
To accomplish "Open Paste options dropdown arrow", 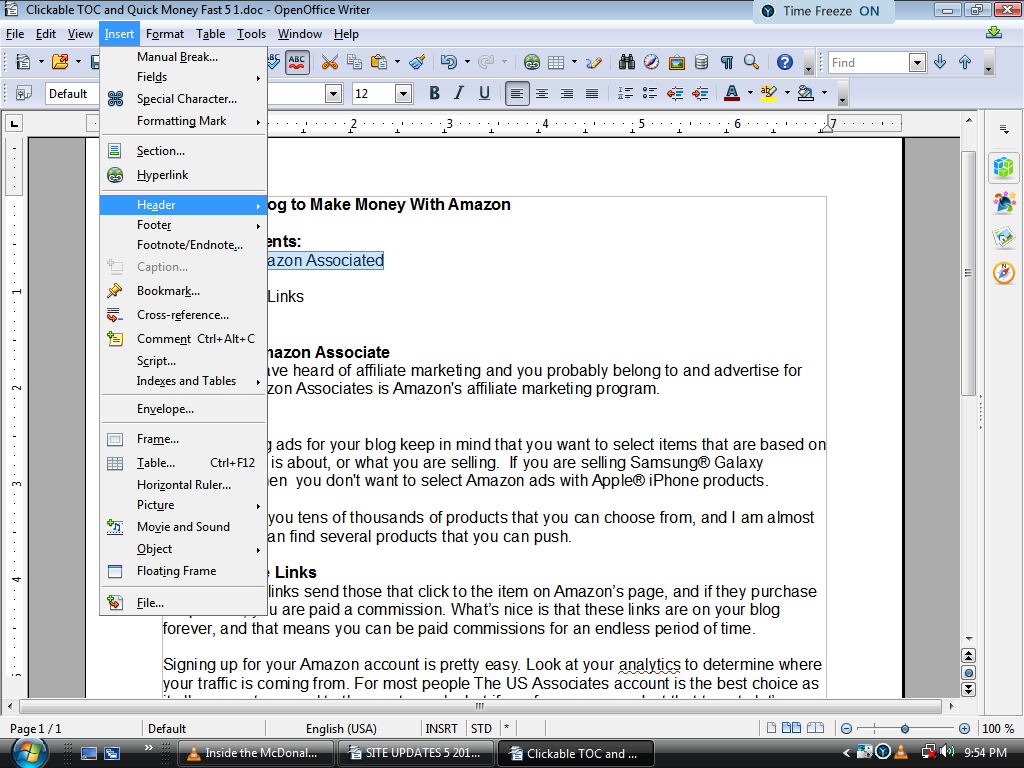I will click(397, 62).
